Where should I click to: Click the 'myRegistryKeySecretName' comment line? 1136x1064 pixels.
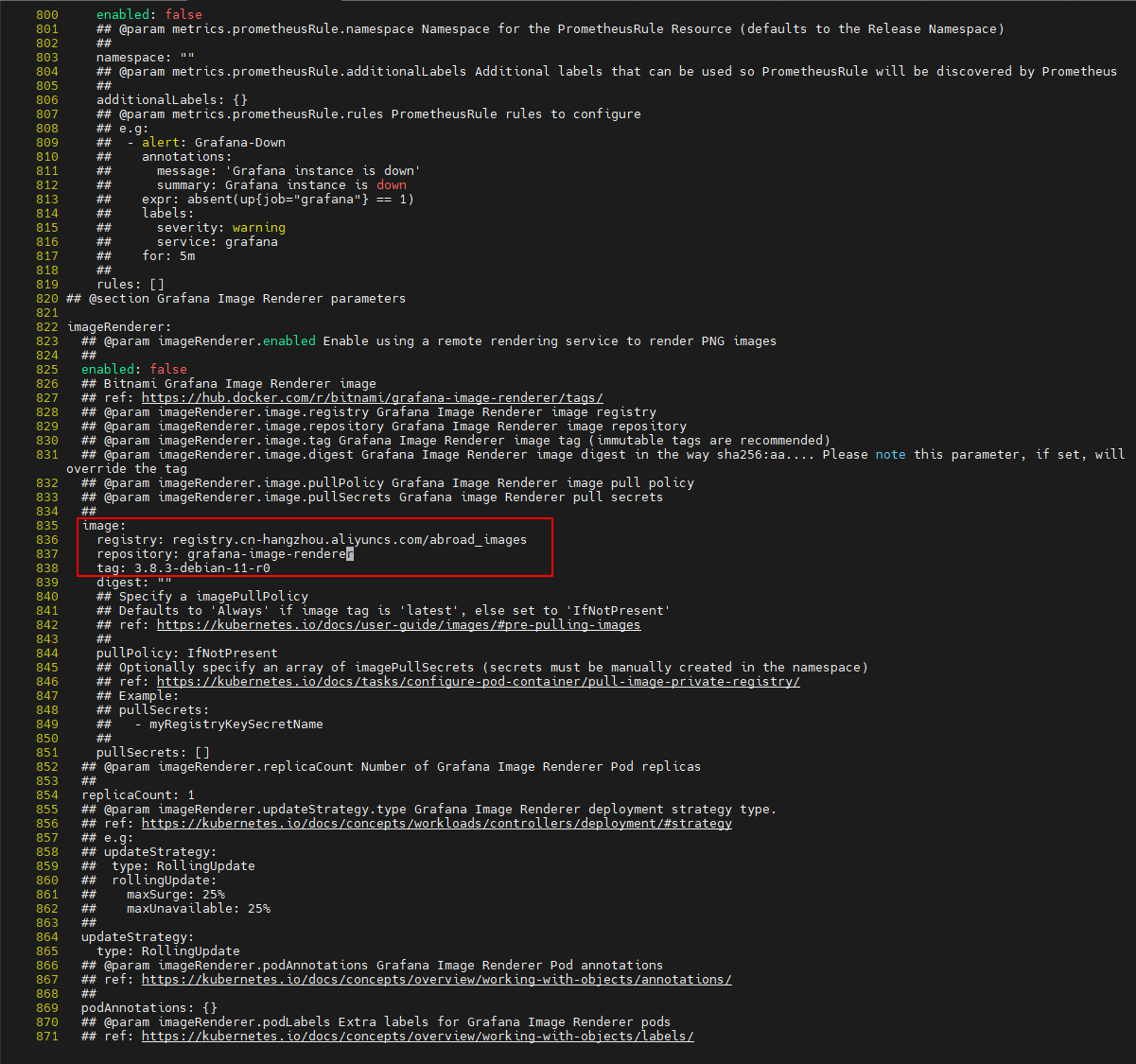[x=209, y=724]
